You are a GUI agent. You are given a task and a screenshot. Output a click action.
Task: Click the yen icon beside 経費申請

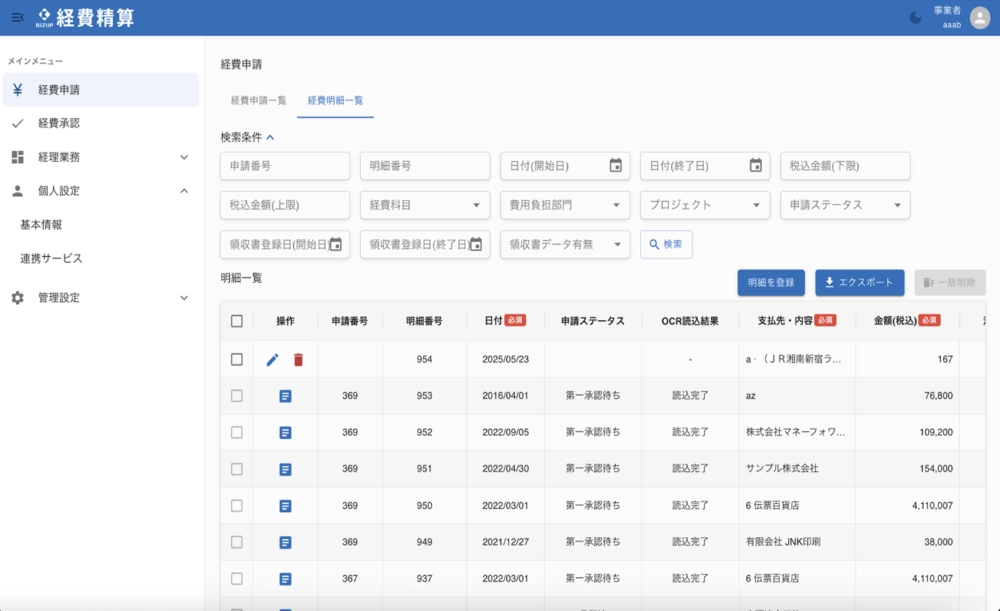(x=18, y=90)
